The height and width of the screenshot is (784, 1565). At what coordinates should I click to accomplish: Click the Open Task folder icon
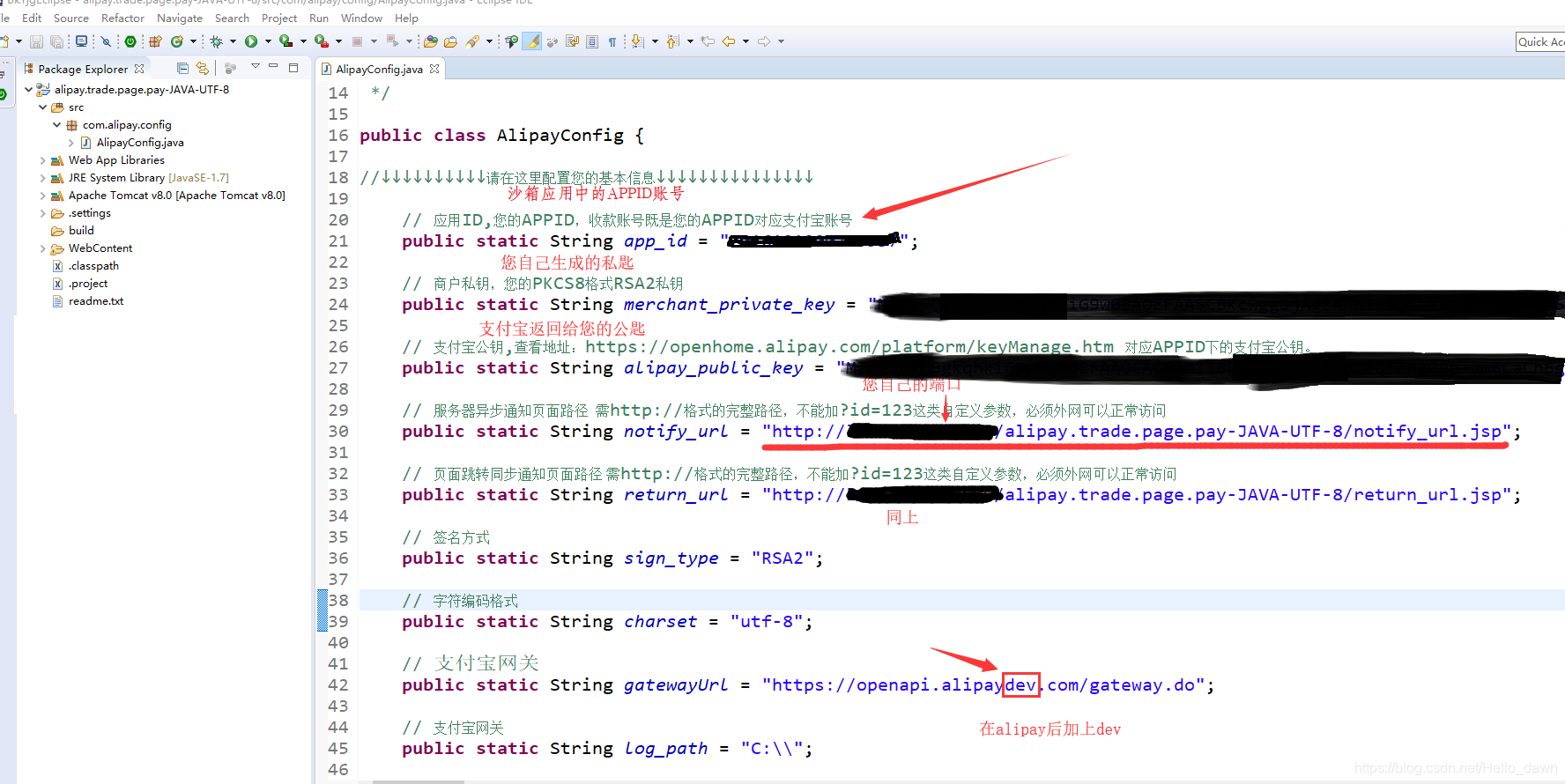coord(450,41)
